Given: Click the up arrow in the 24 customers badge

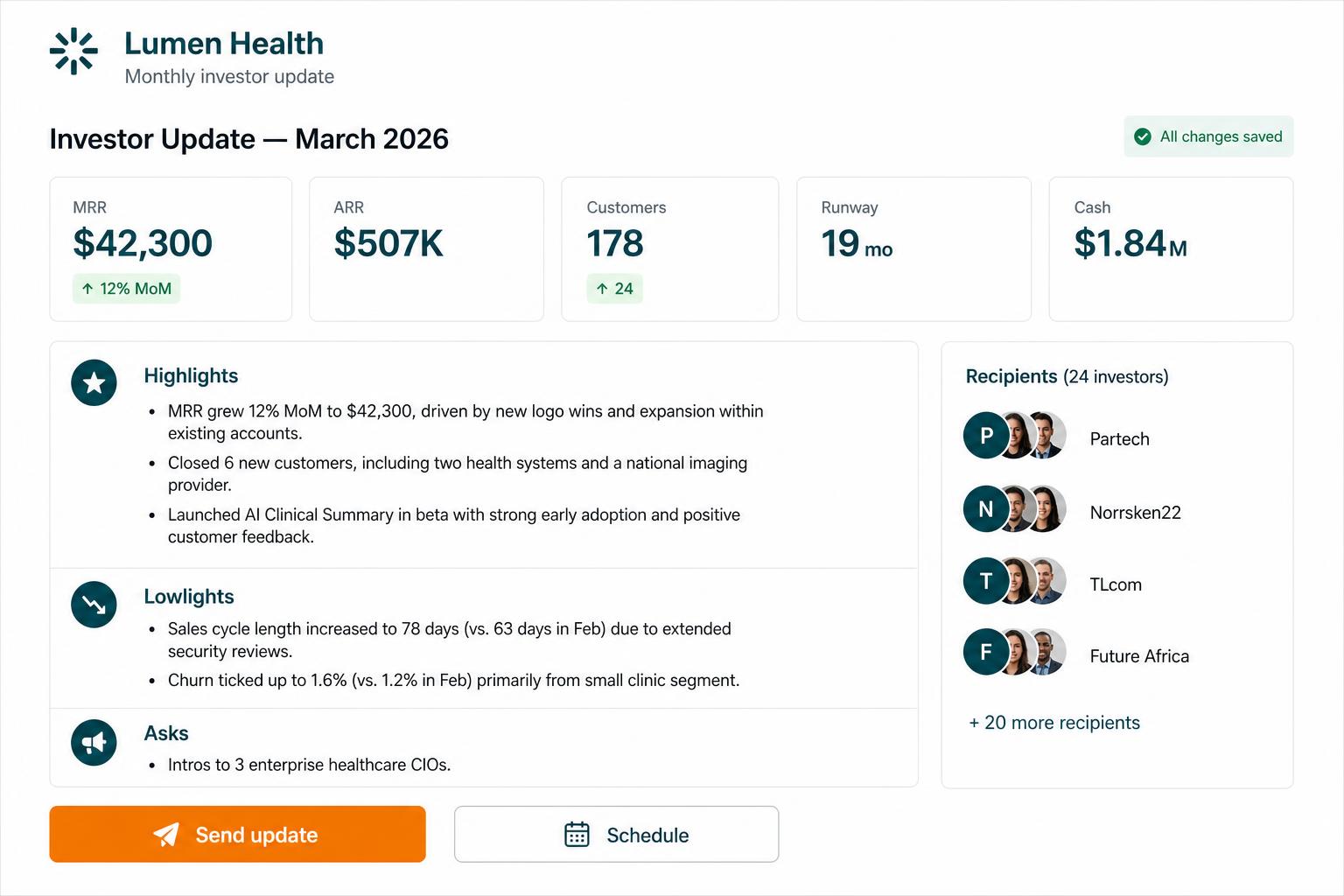Looking at the screenshot, I should point(602,289).
